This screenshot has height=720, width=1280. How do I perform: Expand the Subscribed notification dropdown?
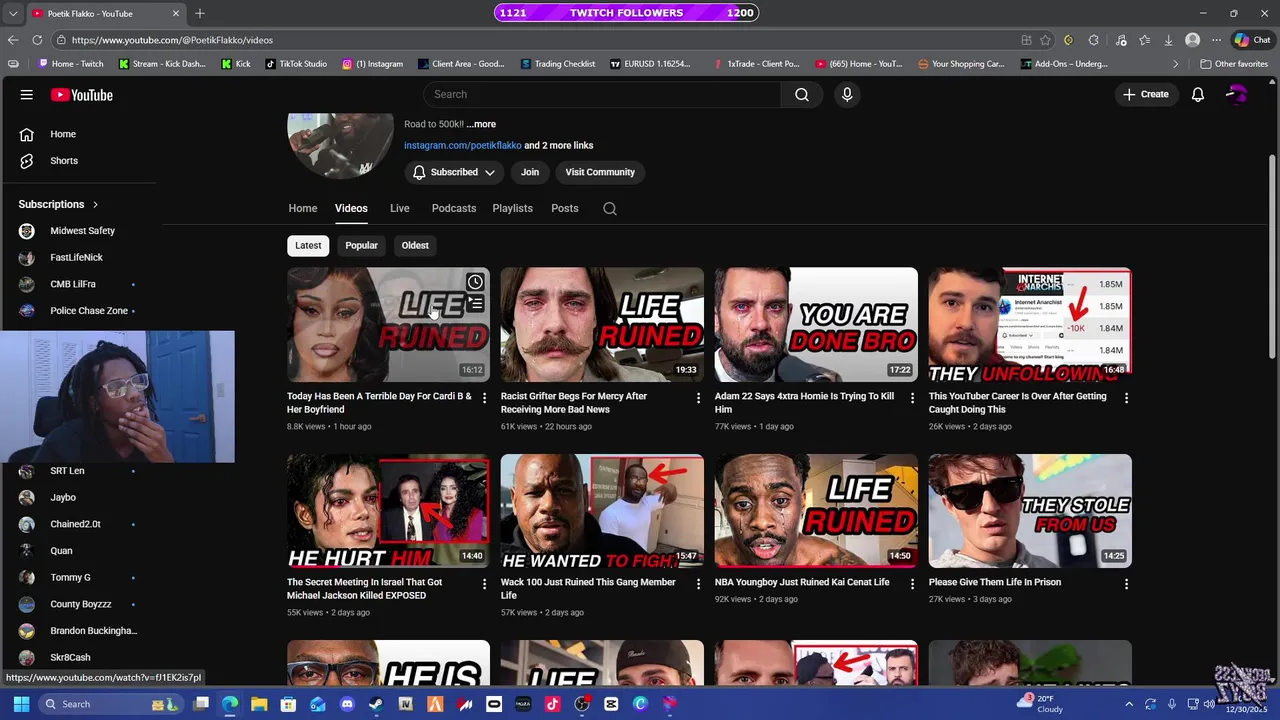pyautogui.click(x=490, y=172)
